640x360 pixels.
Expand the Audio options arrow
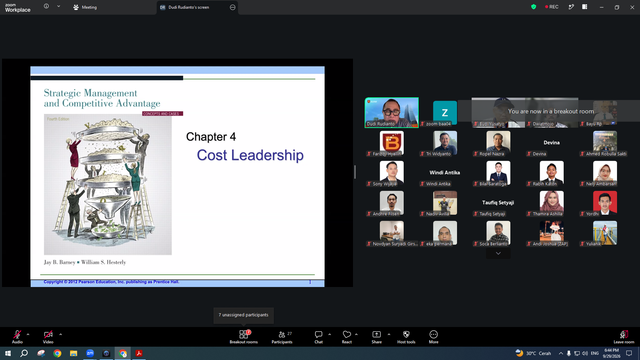click(28, 334)
